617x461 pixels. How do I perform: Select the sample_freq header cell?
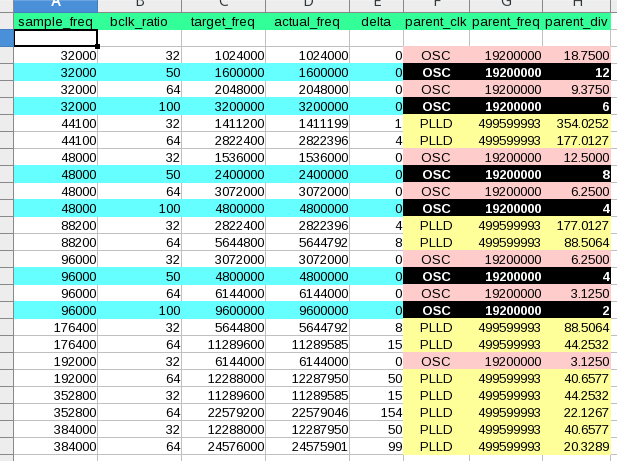pos(55,22)
